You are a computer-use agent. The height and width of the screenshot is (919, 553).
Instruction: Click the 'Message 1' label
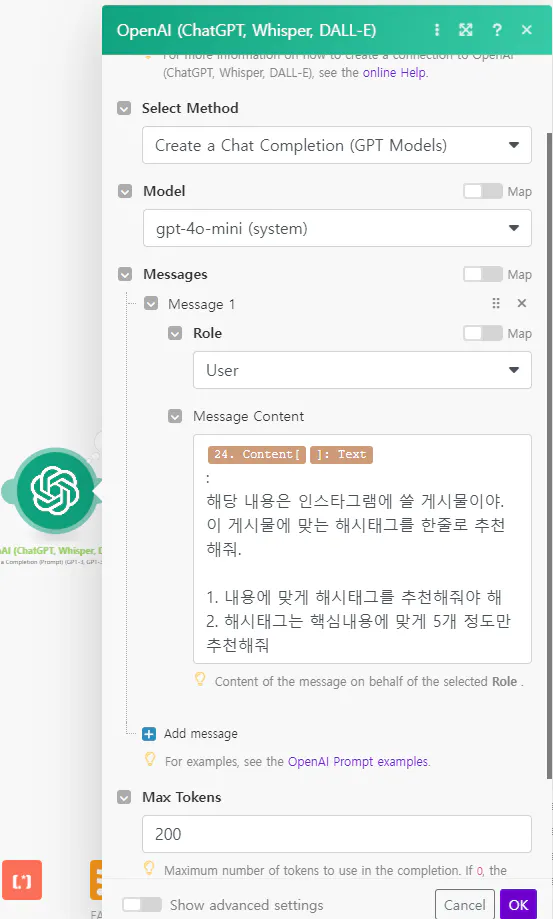(202, 304)
